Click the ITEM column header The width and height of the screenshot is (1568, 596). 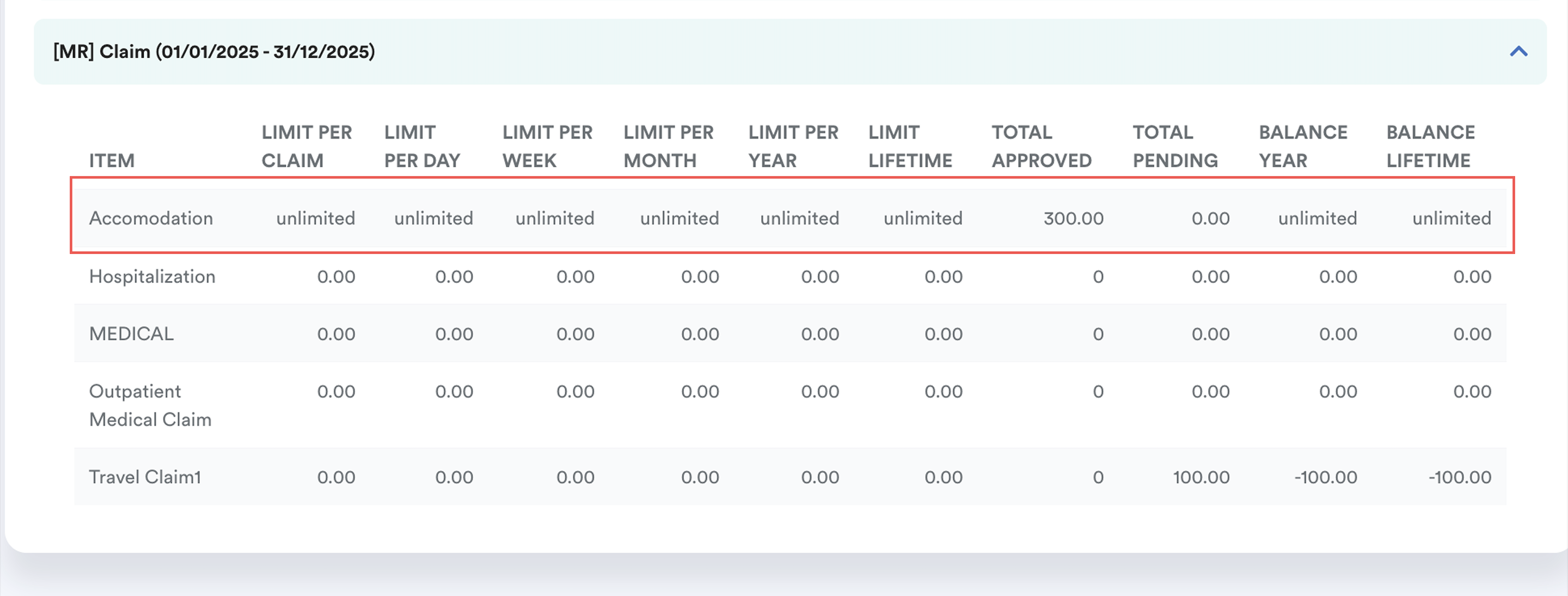tap(112, 161)
